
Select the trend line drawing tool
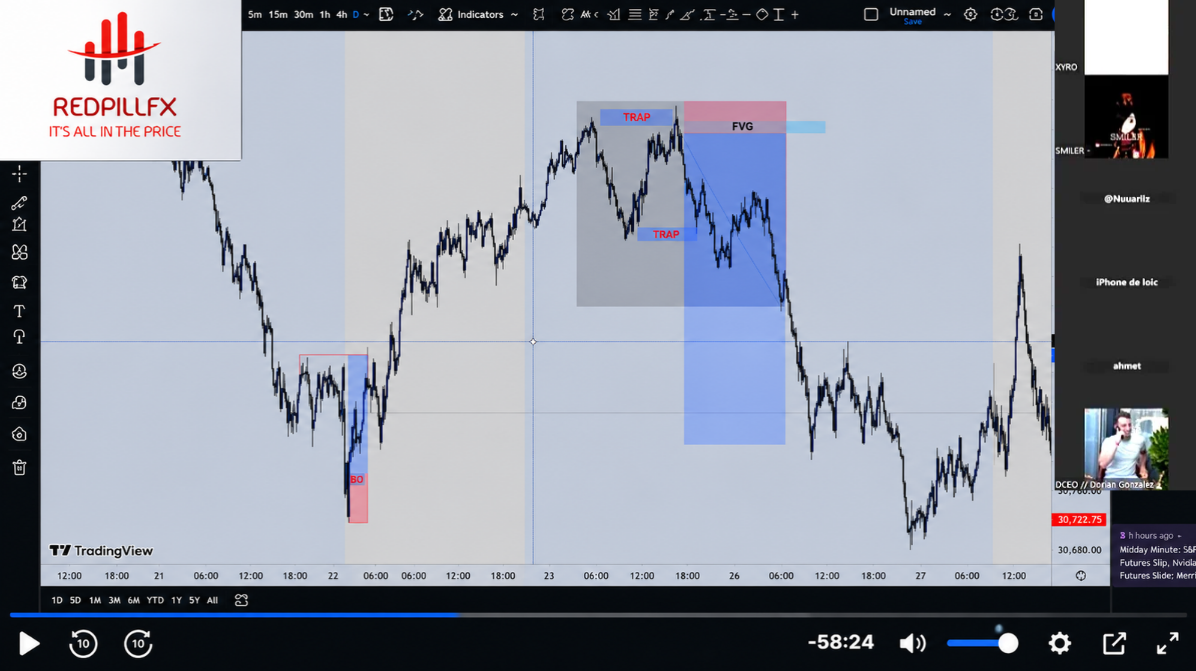(19, 202)
